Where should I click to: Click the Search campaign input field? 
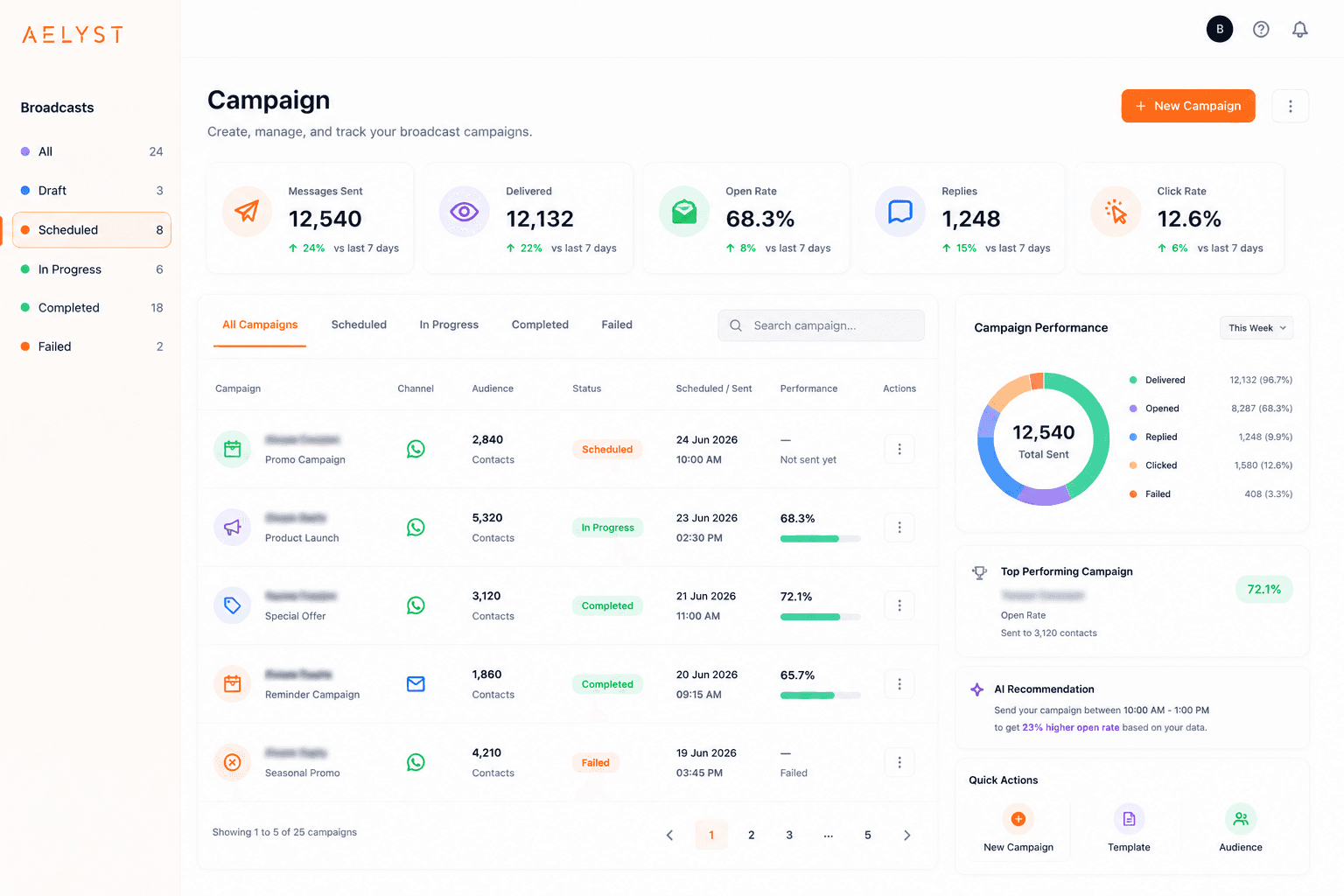(x=821, y=325)
